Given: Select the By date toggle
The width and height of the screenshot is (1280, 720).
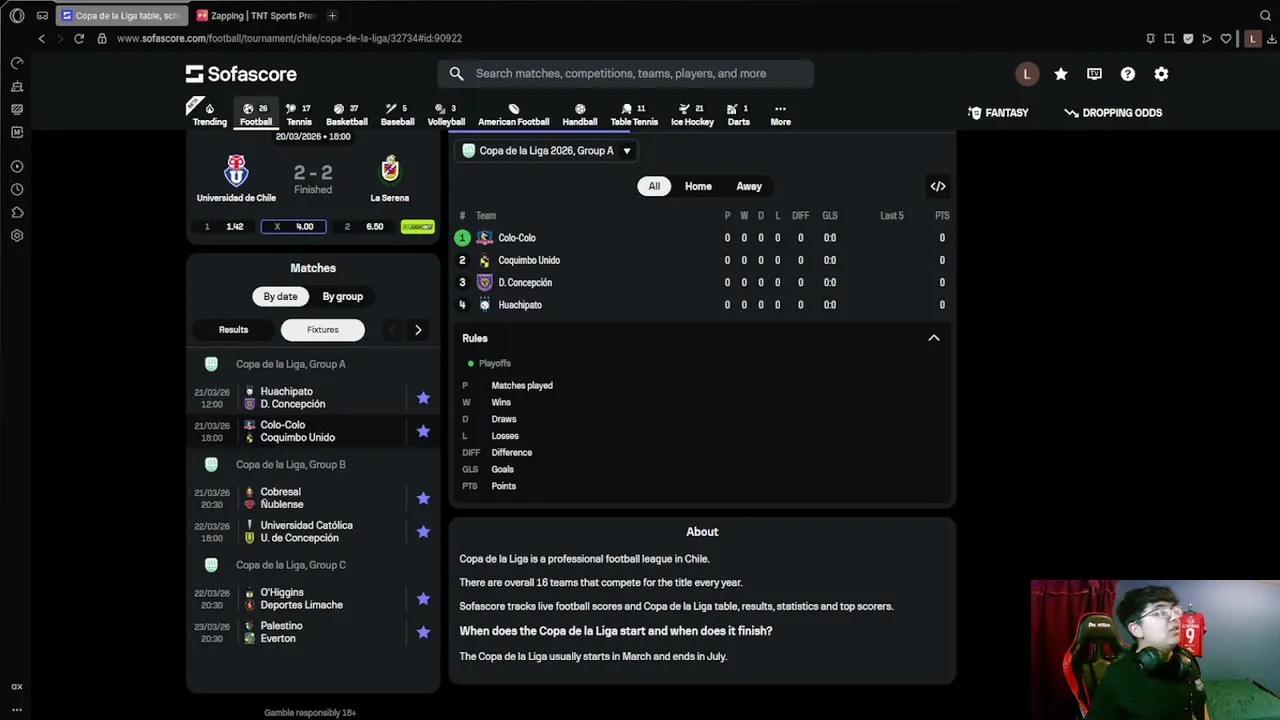Looking at the screenshot, I should pos(280,297).
